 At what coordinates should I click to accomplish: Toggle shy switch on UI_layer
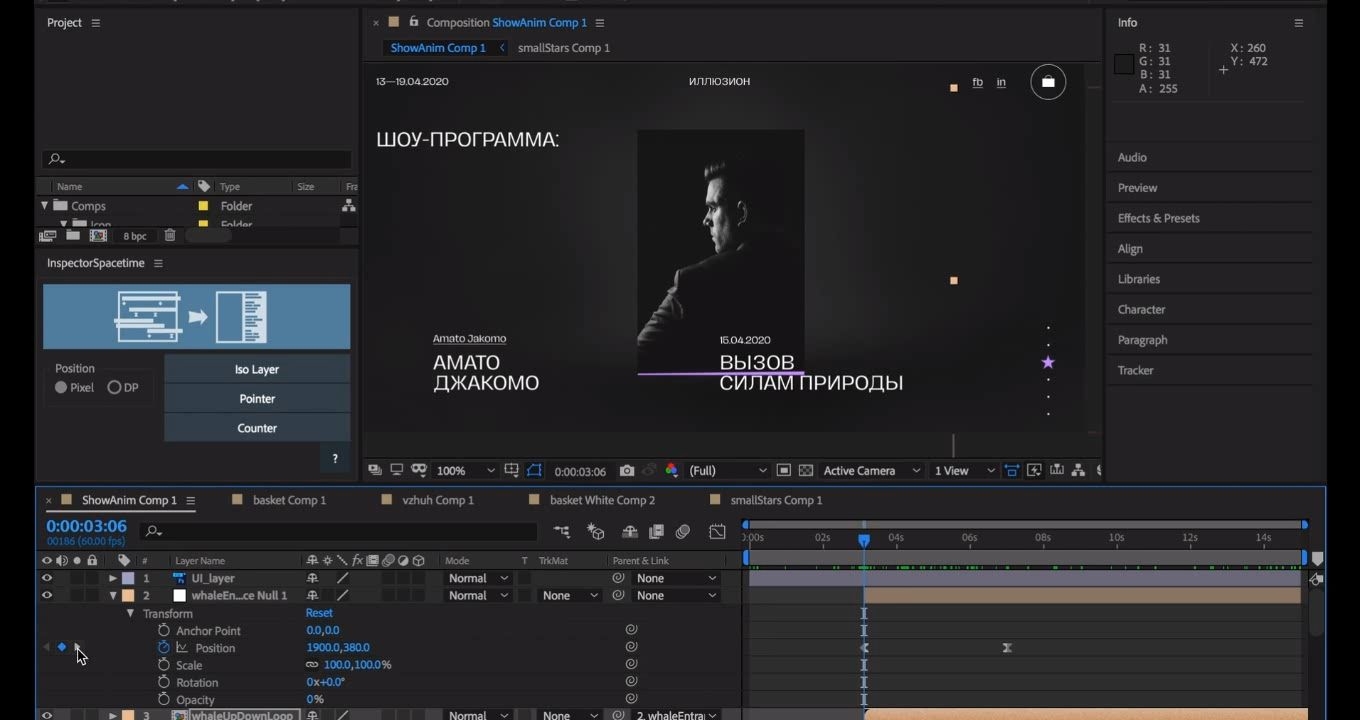312,578
